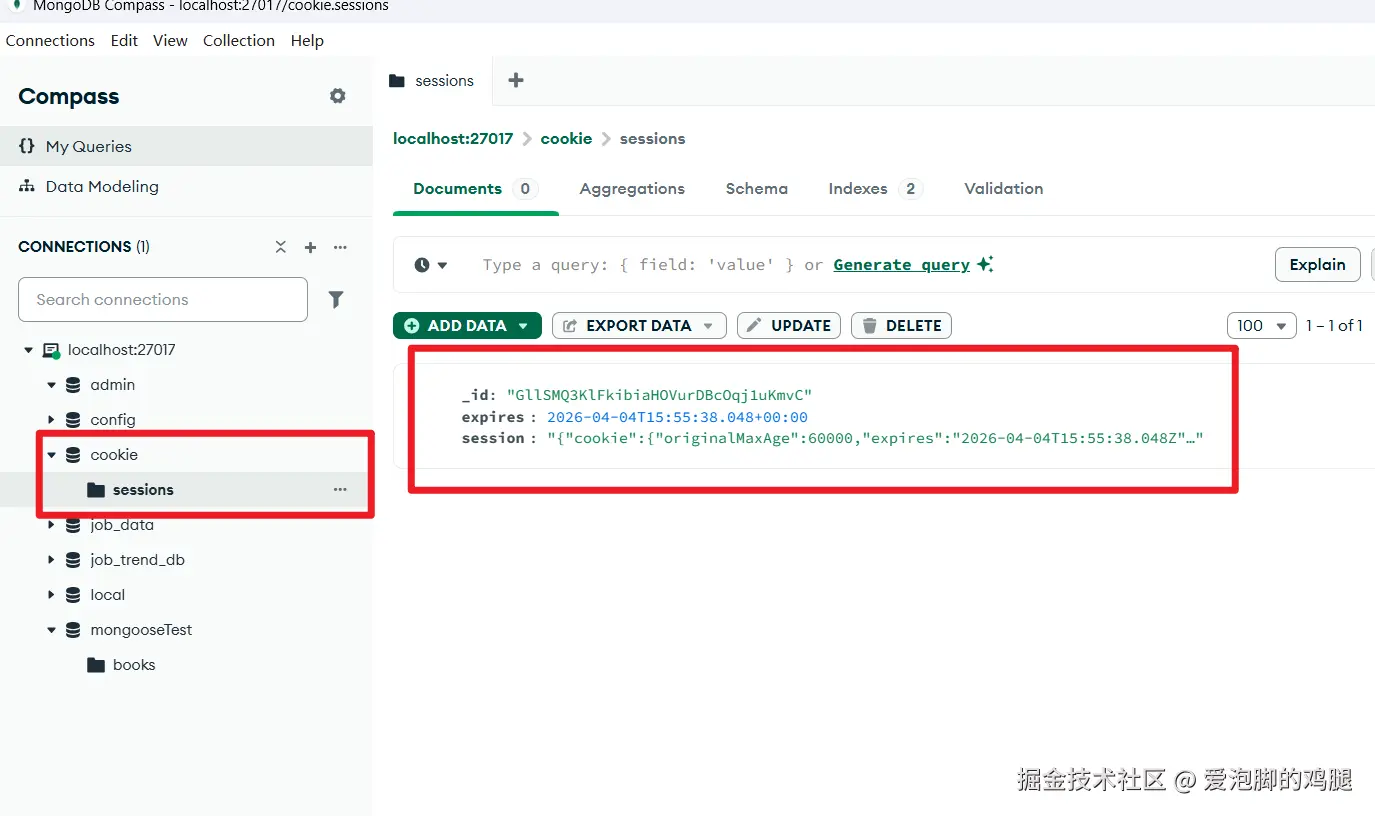Viewport: 1375px width, 816px height.
Task: Go to localhost:27017 breadcrumb
Action: (453, 139)
